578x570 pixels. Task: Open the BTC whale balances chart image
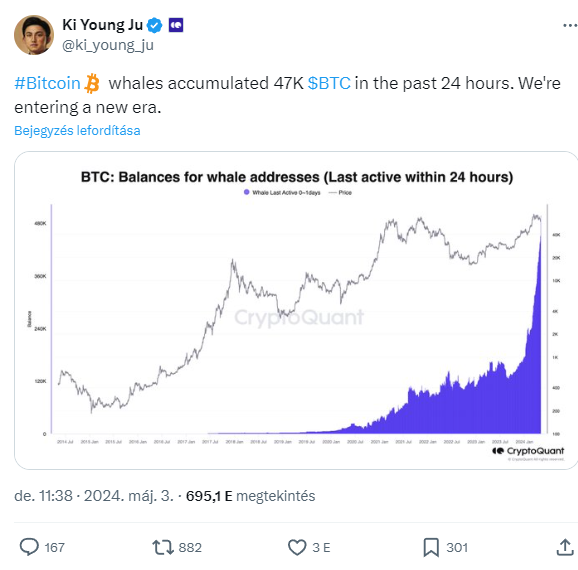point(296,310)
